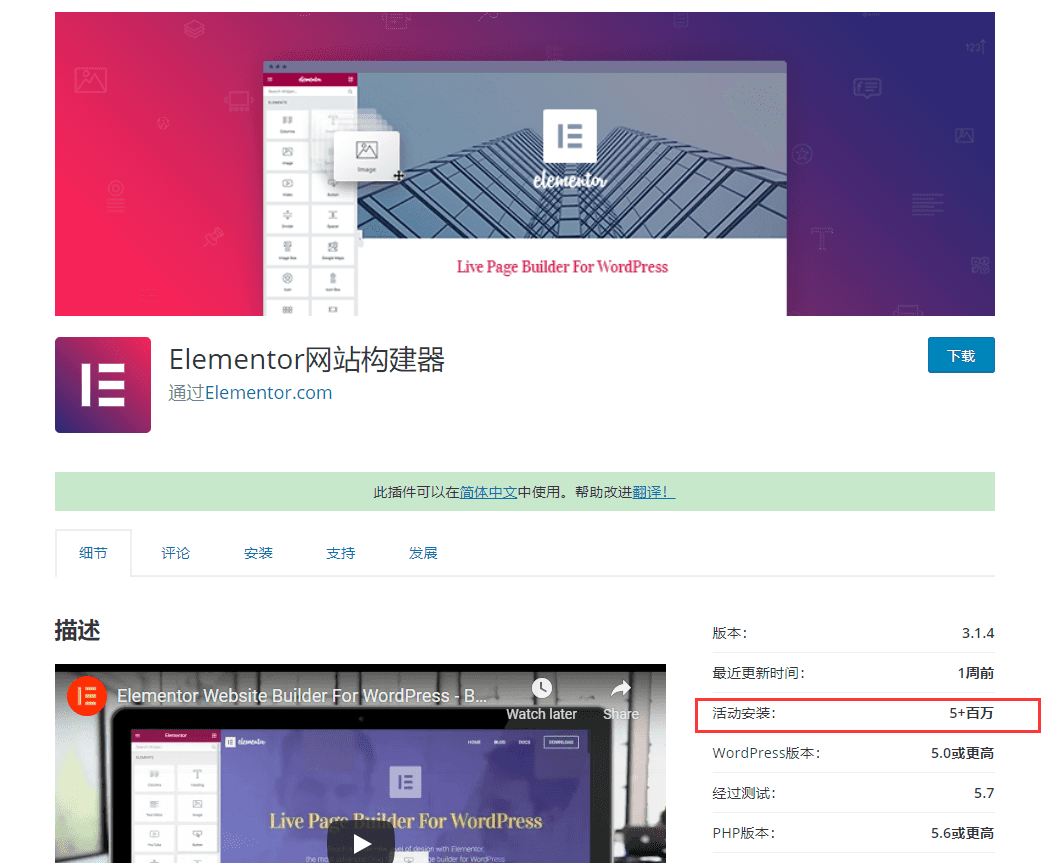The width and height of the screenshot is (1061, 863).
Task: Switch to the 评论 tab
Action: point(176,553)
